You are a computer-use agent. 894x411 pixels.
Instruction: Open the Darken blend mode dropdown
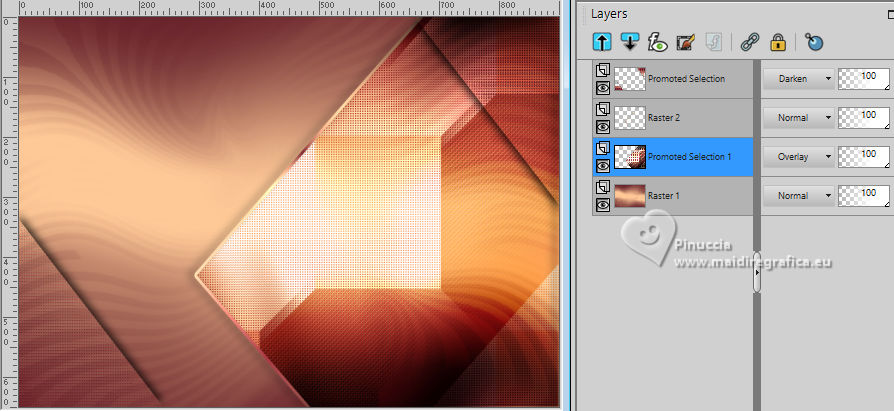click(798, 79)
